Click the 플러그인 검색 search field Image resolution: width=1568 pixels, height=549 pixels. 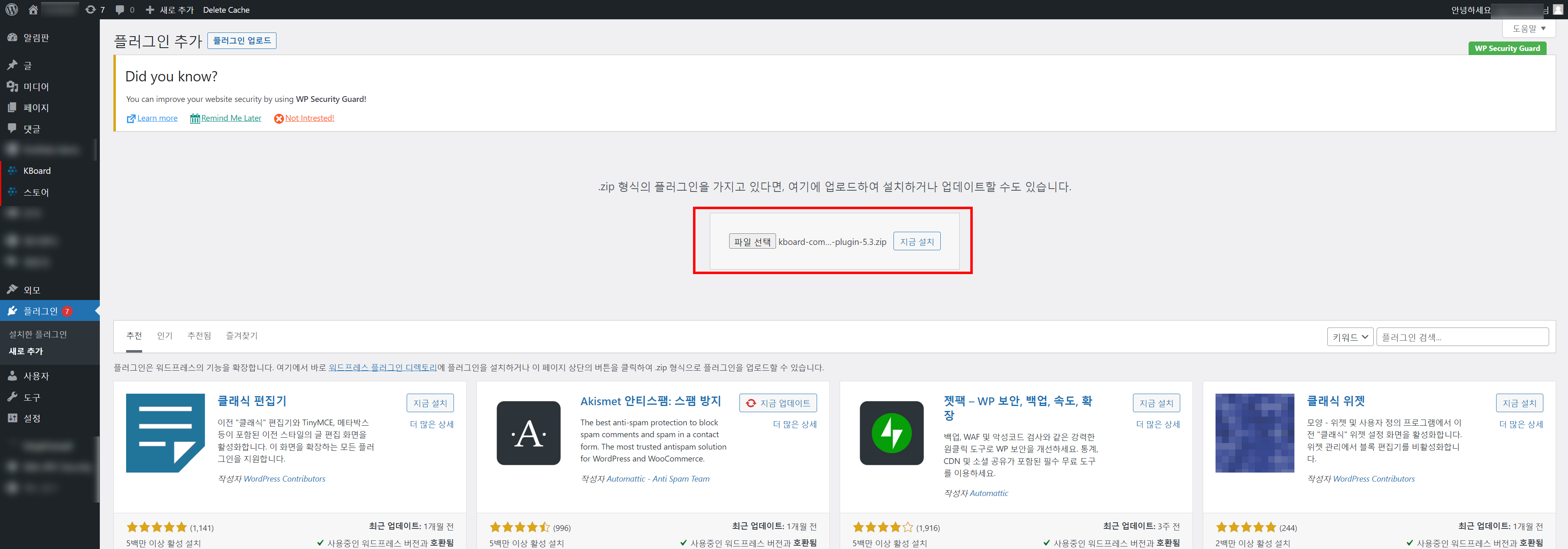[1462, 337]
